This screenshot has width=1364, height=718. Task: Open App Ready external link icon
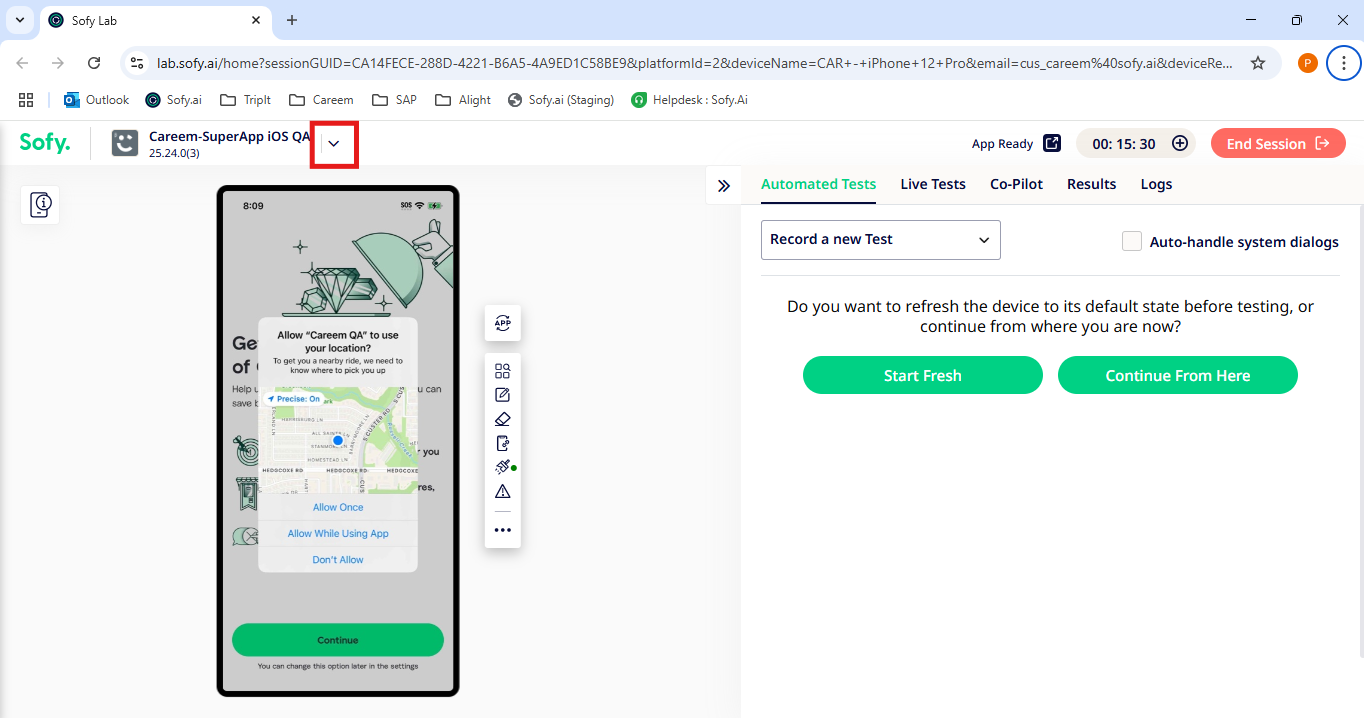(x=1052, y=143)
